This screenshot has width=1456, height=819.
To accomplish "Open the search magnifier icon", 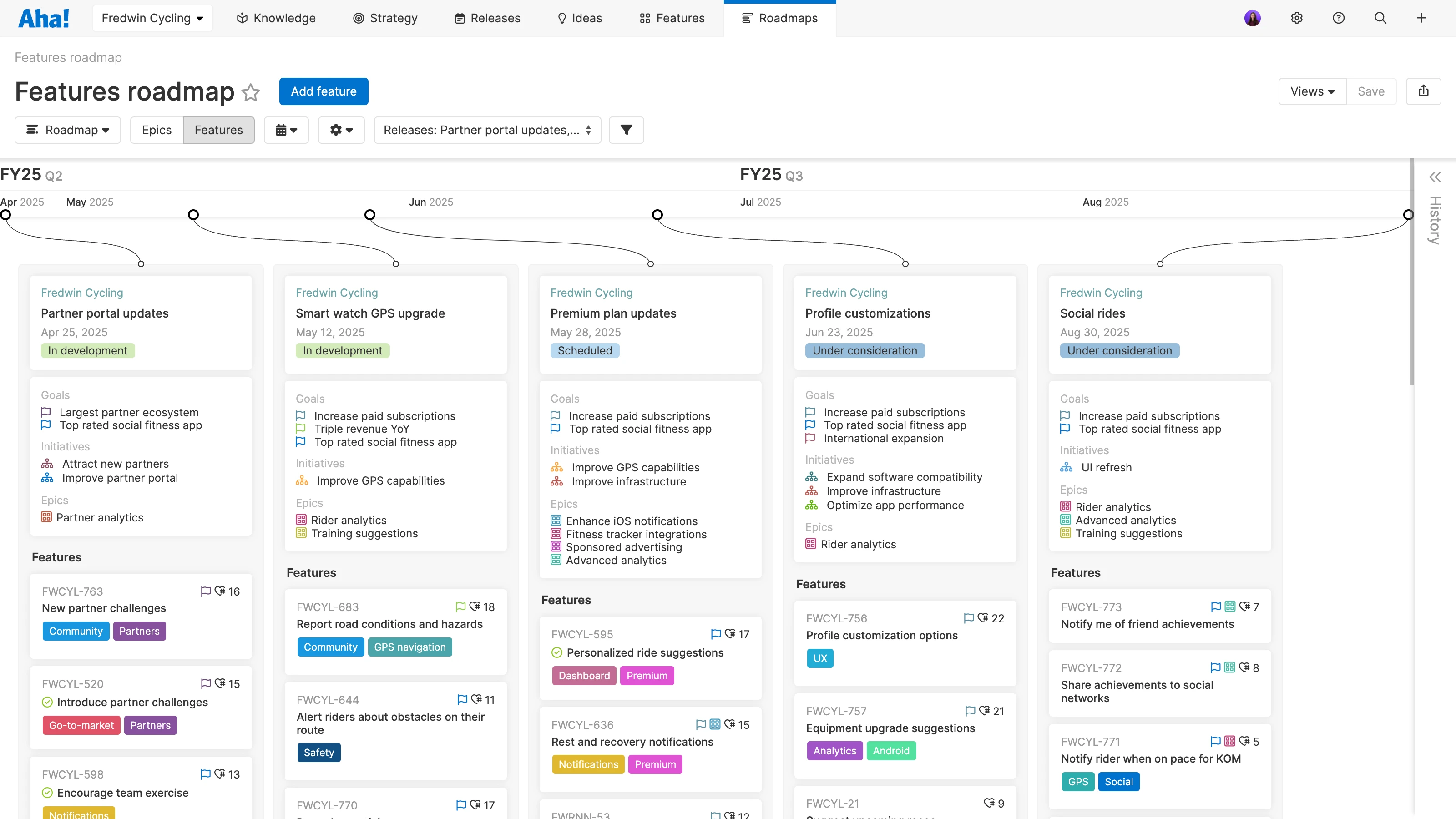I will 1380,18.
